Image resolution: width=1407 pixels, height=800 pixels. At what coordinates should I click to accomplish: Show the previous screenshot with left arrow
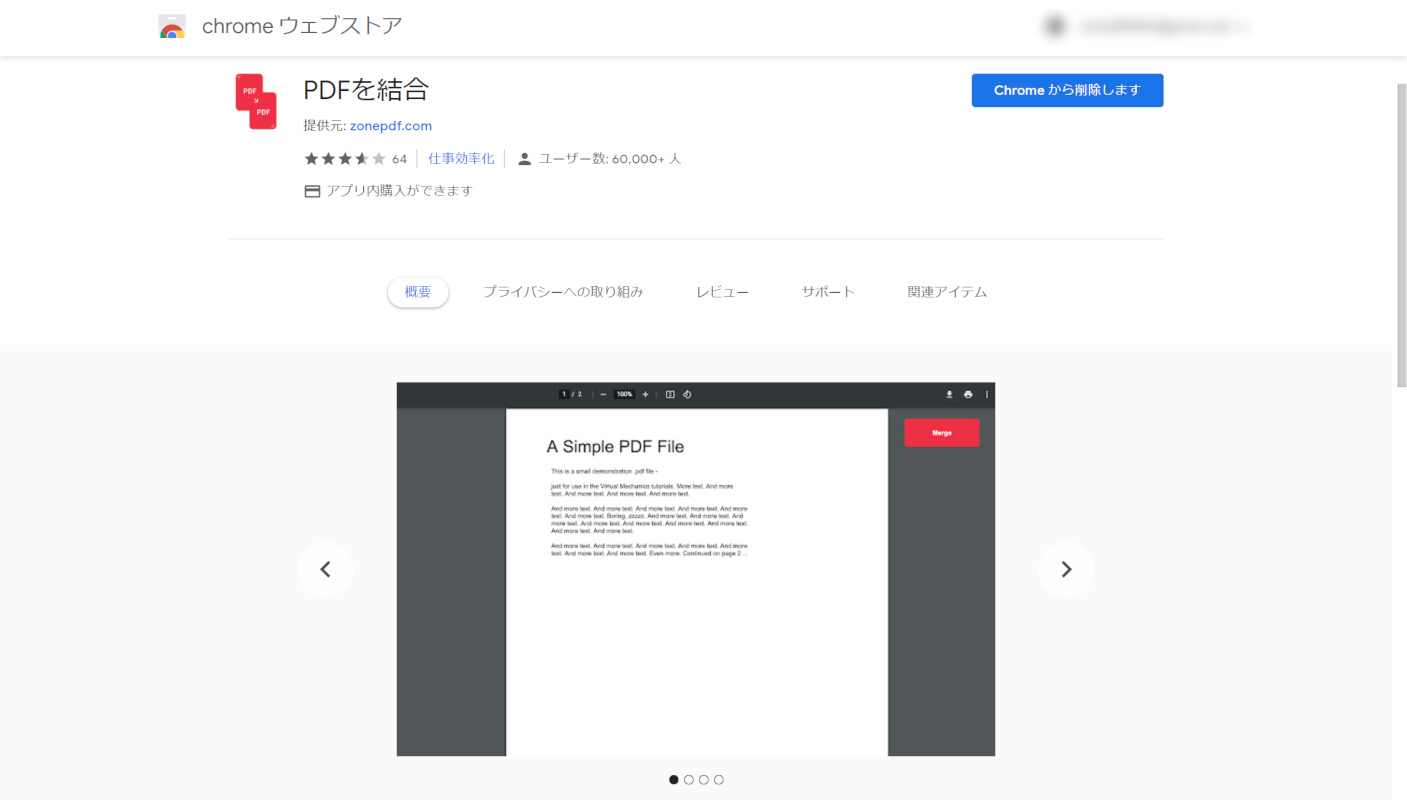325,569
